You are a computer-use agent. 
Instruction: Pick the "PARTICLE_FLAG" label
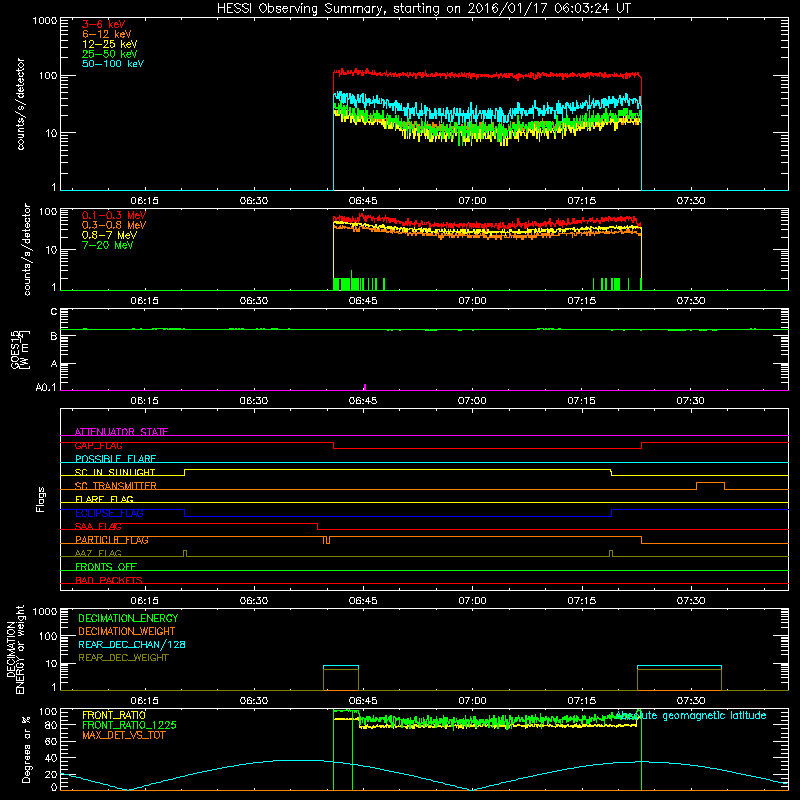pos(112,540)
